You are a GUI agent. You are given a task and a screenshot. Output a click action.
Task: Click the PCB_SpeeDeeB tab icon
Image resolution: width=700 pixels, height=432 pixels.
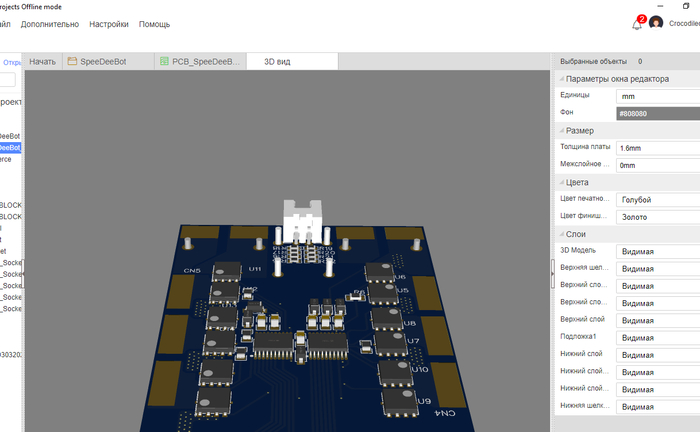pos(164,61)
